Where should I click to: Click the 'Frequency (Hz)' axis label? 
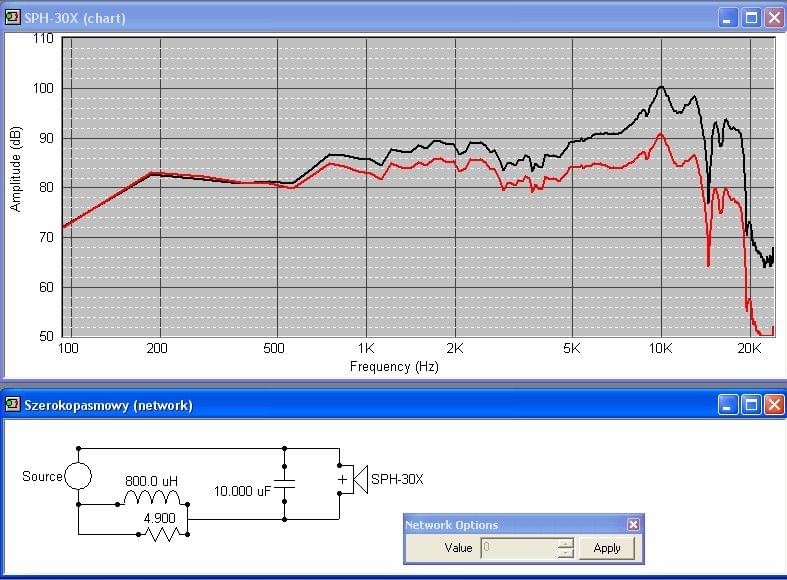394,366
